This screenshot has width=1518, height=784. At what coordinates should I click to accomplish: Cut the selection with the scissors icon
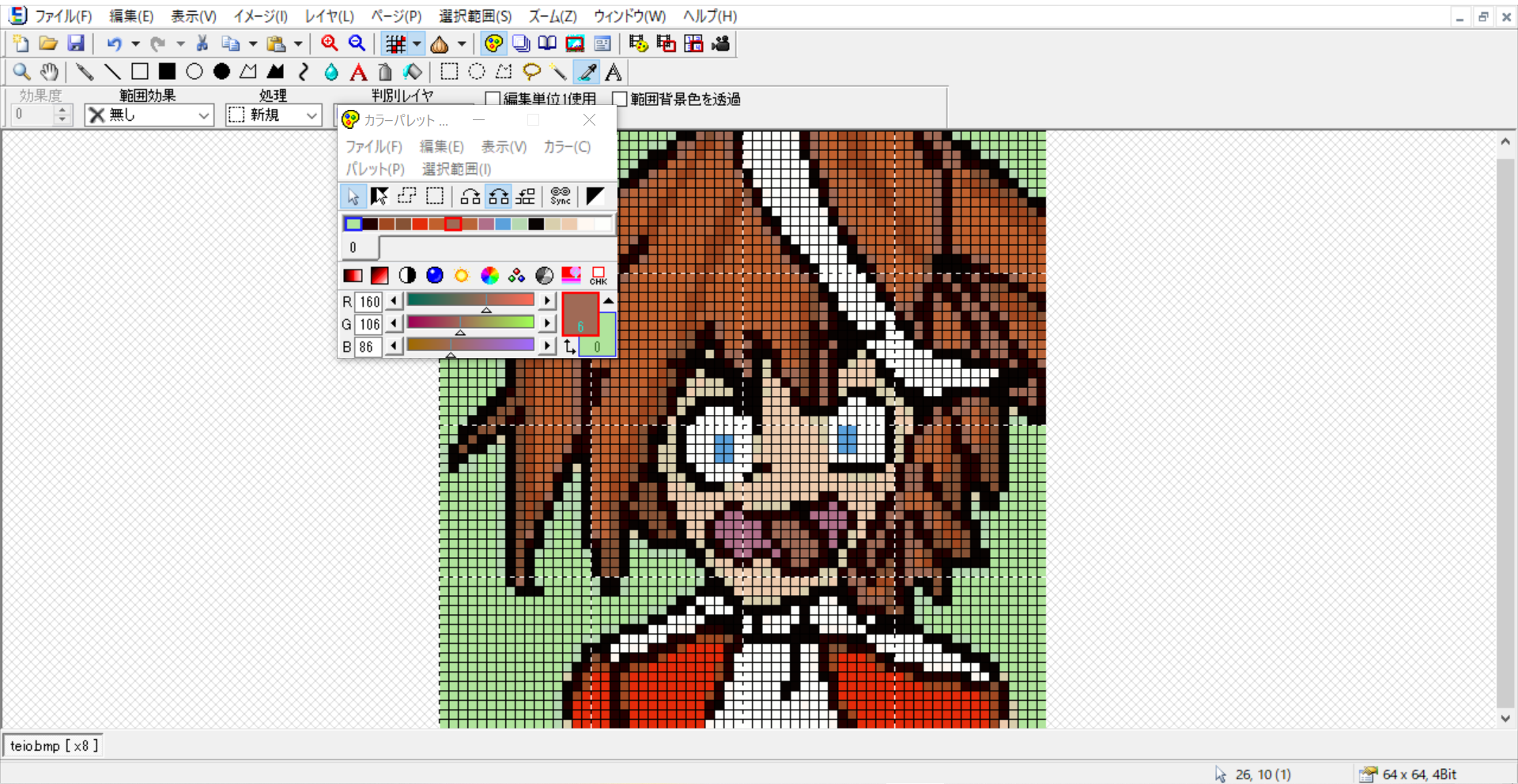click(202, 43)
